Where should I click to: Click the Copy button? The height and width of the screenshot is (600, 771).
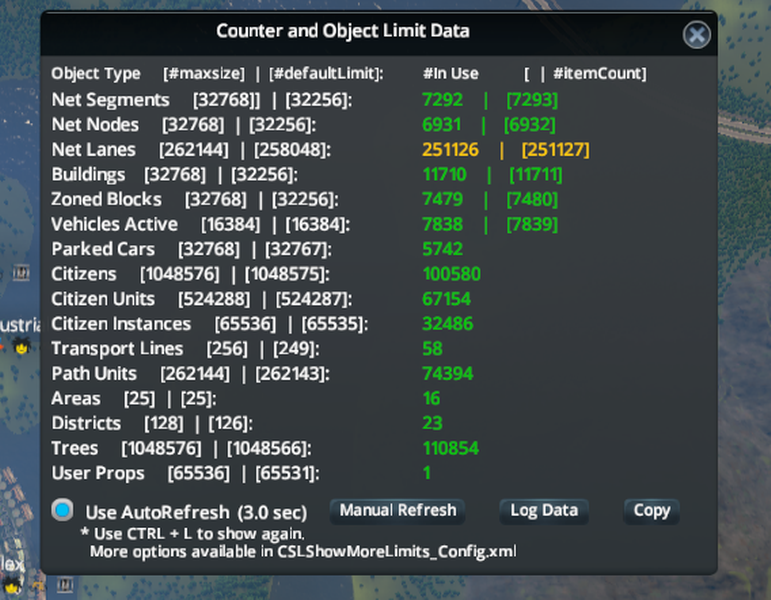point(651,511)
